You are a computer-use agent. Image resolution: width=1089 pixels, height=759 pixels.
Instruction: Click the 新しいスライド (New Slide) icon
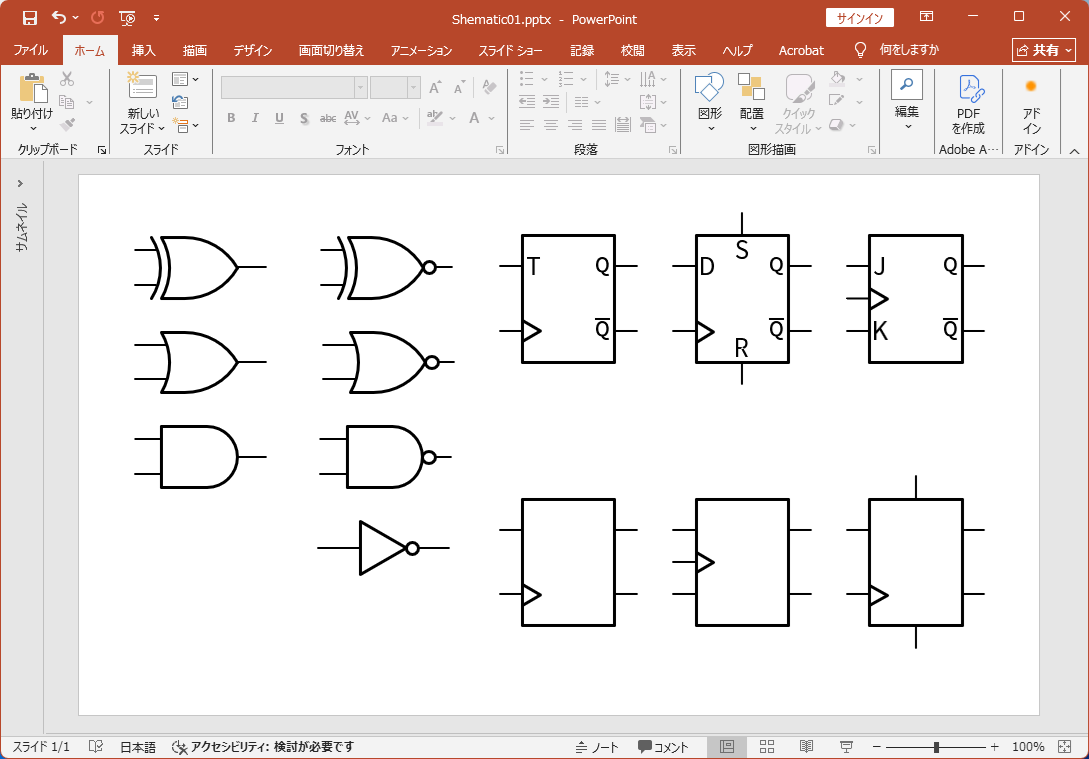(x=141, y=88)
